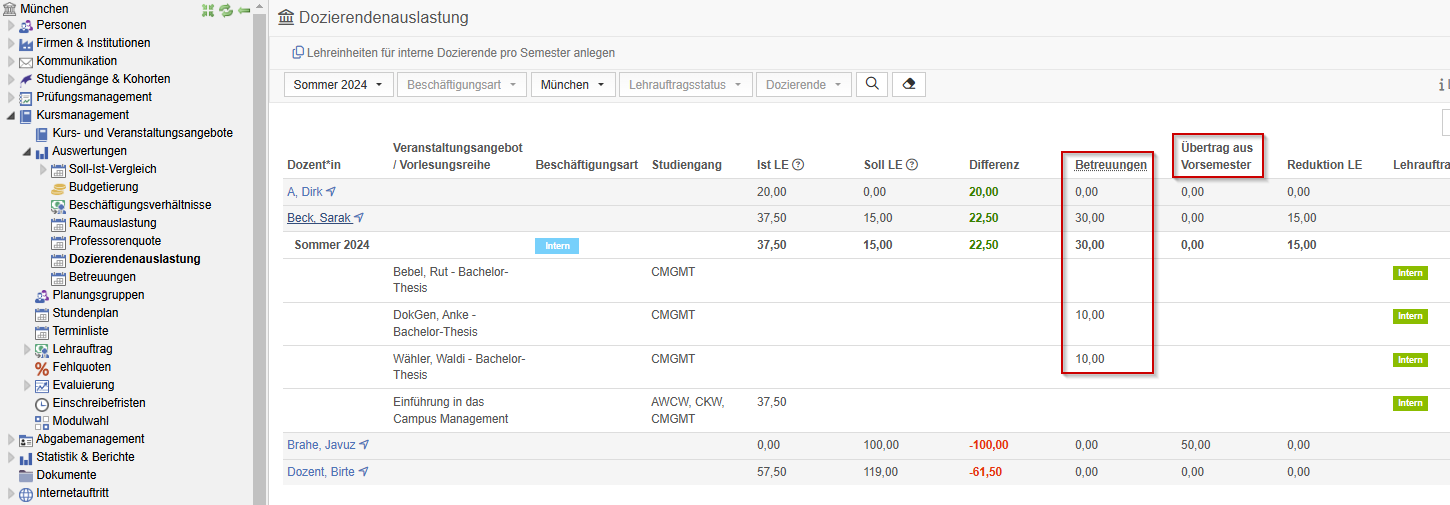Viewport: 1450px width, 505px height.
Task: Click the Betreuungen column header
Action: (1110, 165)
